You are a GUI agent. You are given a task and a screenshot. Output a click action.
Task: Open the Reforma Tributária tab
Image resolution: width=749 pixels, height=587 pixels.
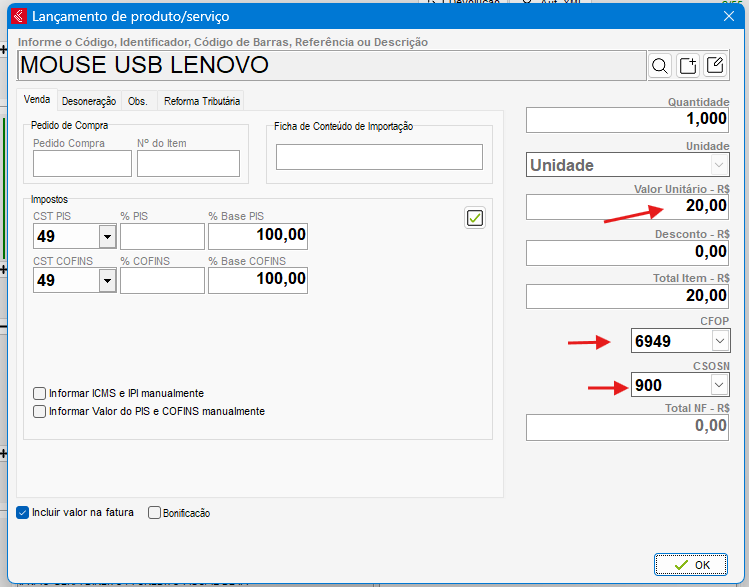(202, 101)
